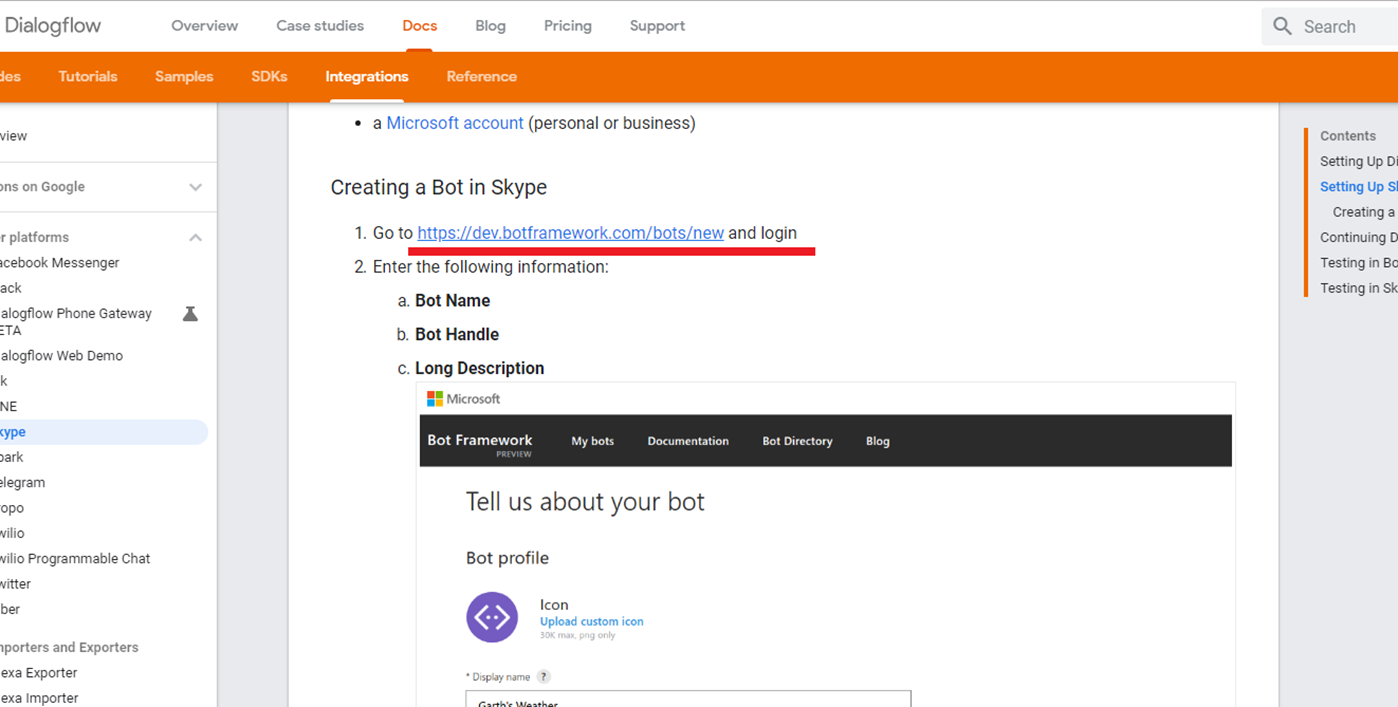The width and height of the screenshot is (1398, 707).
Task: Click the Display name help question mark
Action: click(x=543, y=677)
